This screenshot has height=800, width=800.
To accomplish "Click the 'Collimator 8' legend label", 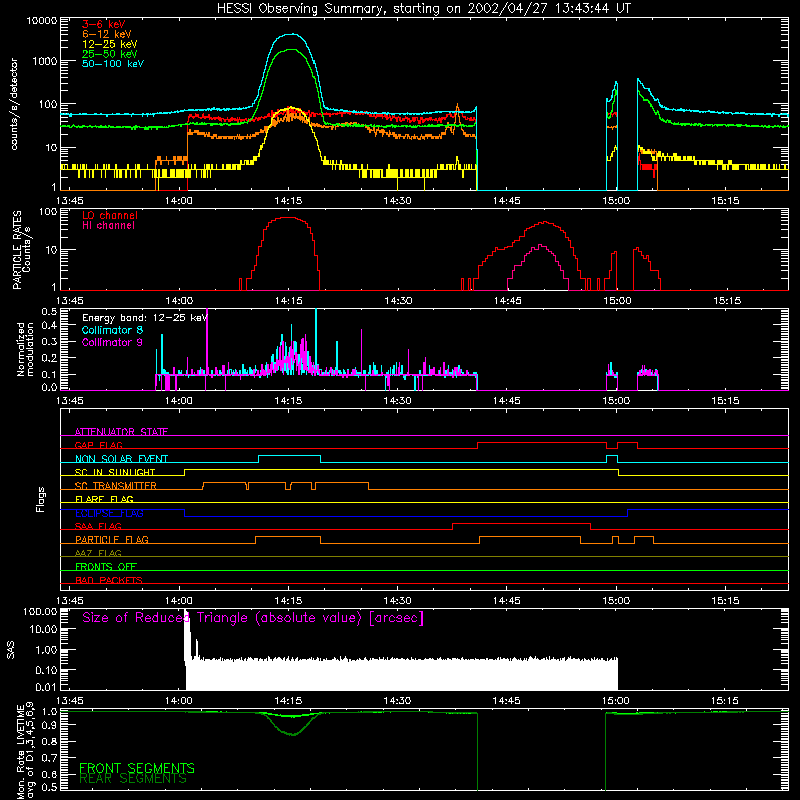I will (x=112, y=330).
